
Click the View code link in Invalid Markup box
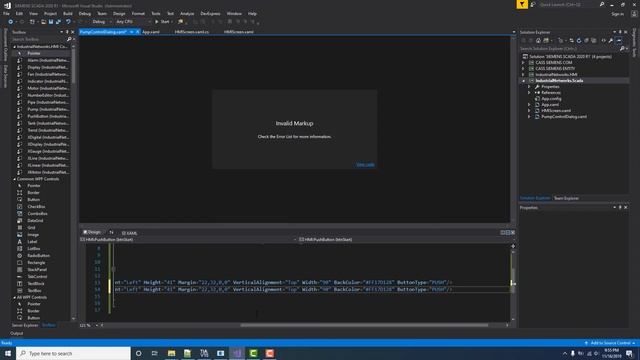(365, 165)
